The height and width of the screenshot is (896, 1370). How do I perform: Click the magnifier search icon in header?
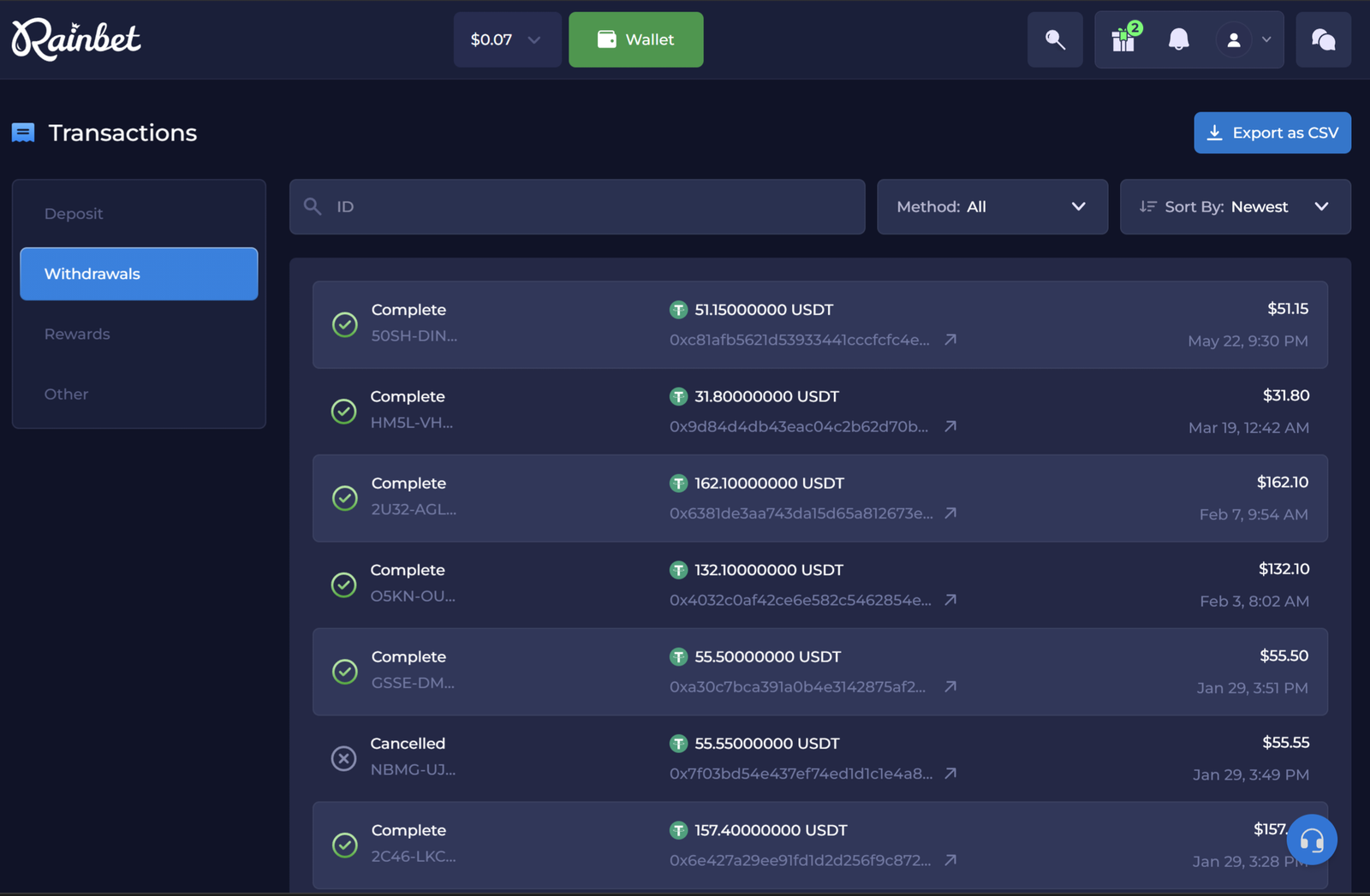pyautogui.click(x=1055, y=39)
